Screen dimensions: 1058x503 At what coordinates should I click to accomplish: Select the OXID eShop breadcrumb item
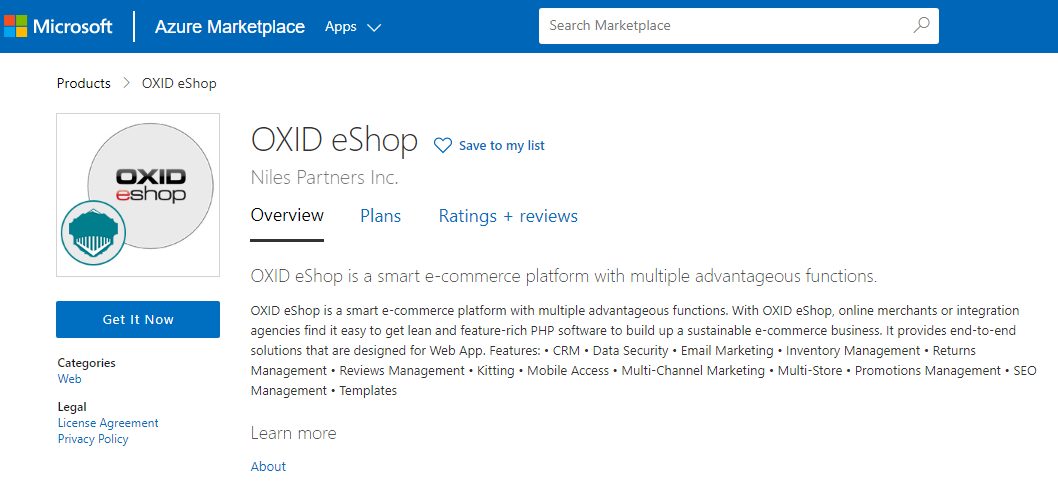(179, 83)
